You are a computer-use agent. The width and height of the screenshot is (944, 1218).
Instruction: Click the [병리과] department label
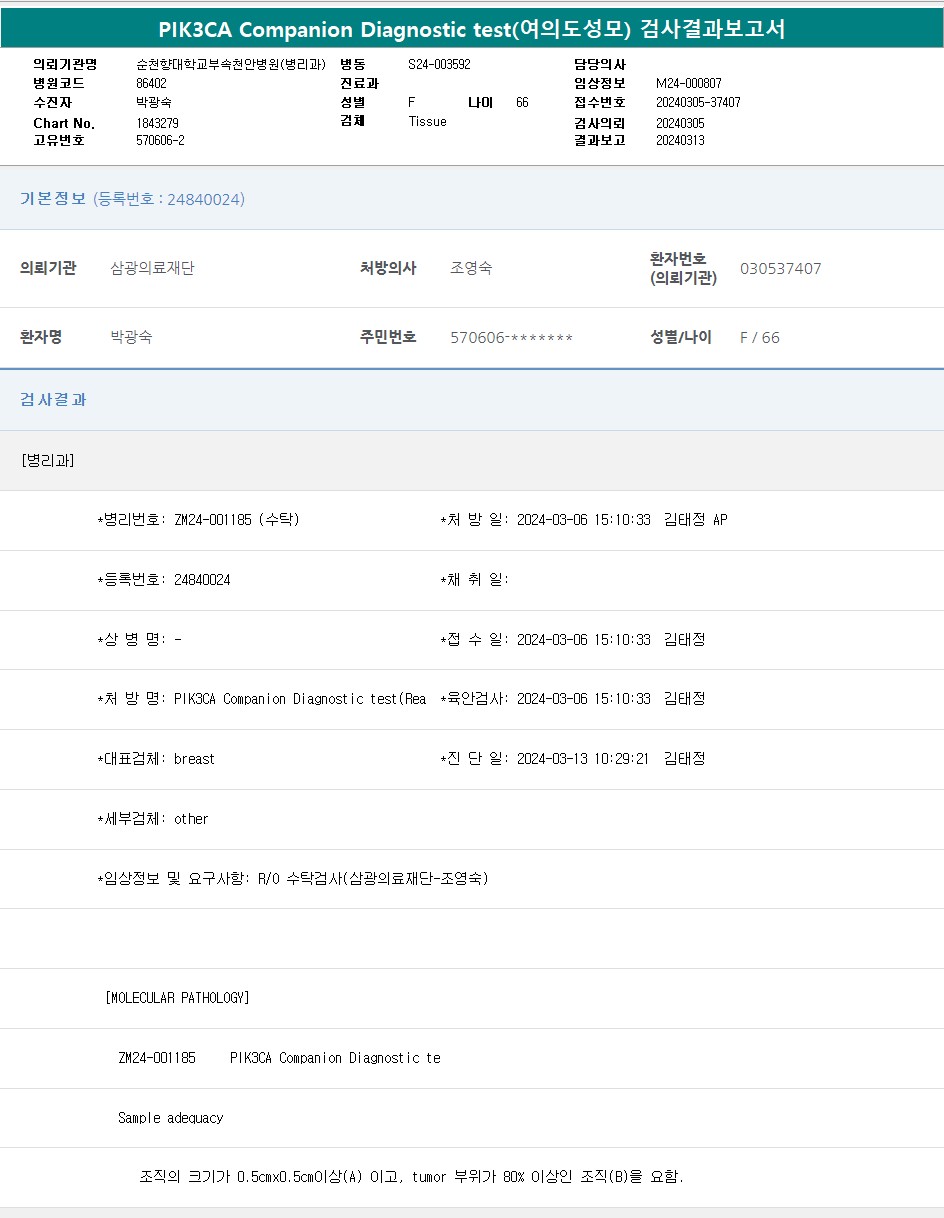(47, 460)
